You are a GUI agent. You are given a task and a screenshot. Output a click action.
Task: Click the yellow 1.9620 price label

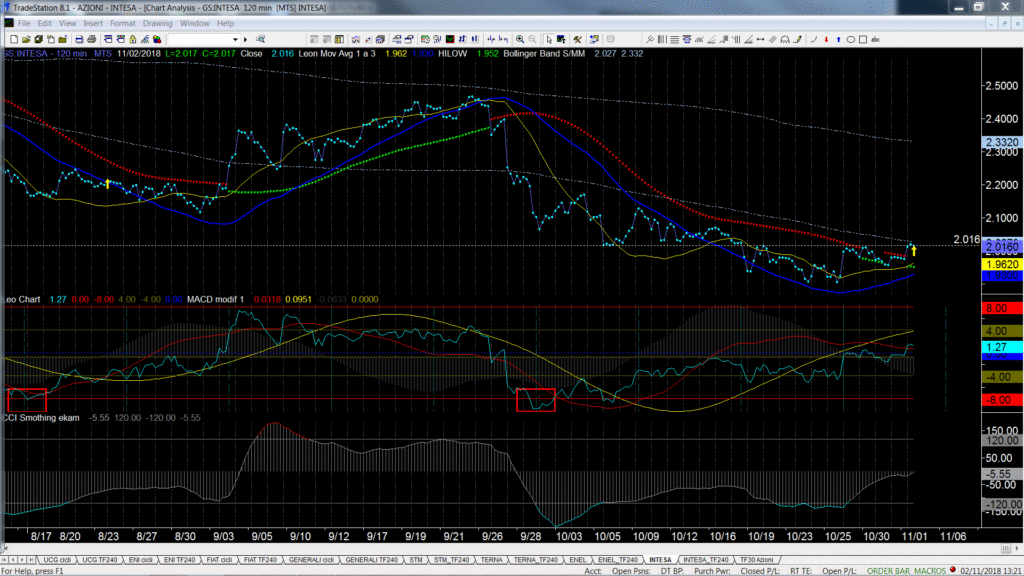(x=1002, y=264)
